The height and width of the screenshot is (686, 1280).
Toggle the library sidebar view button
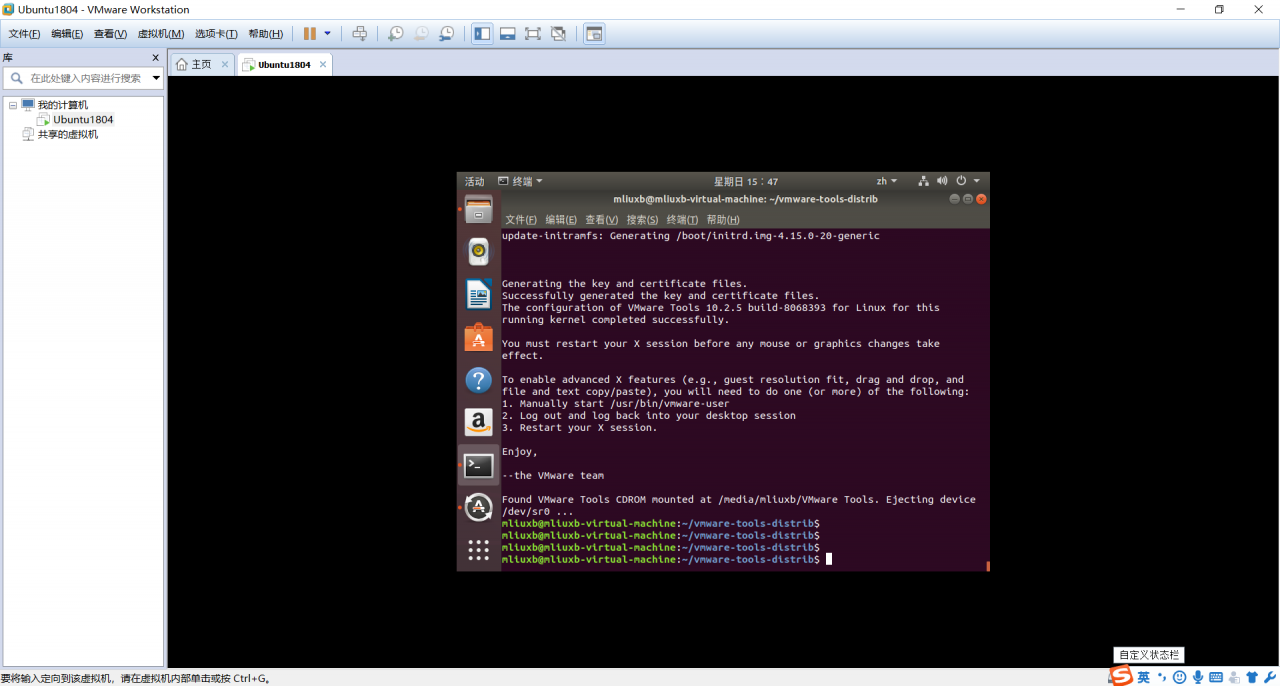(482, 34)
